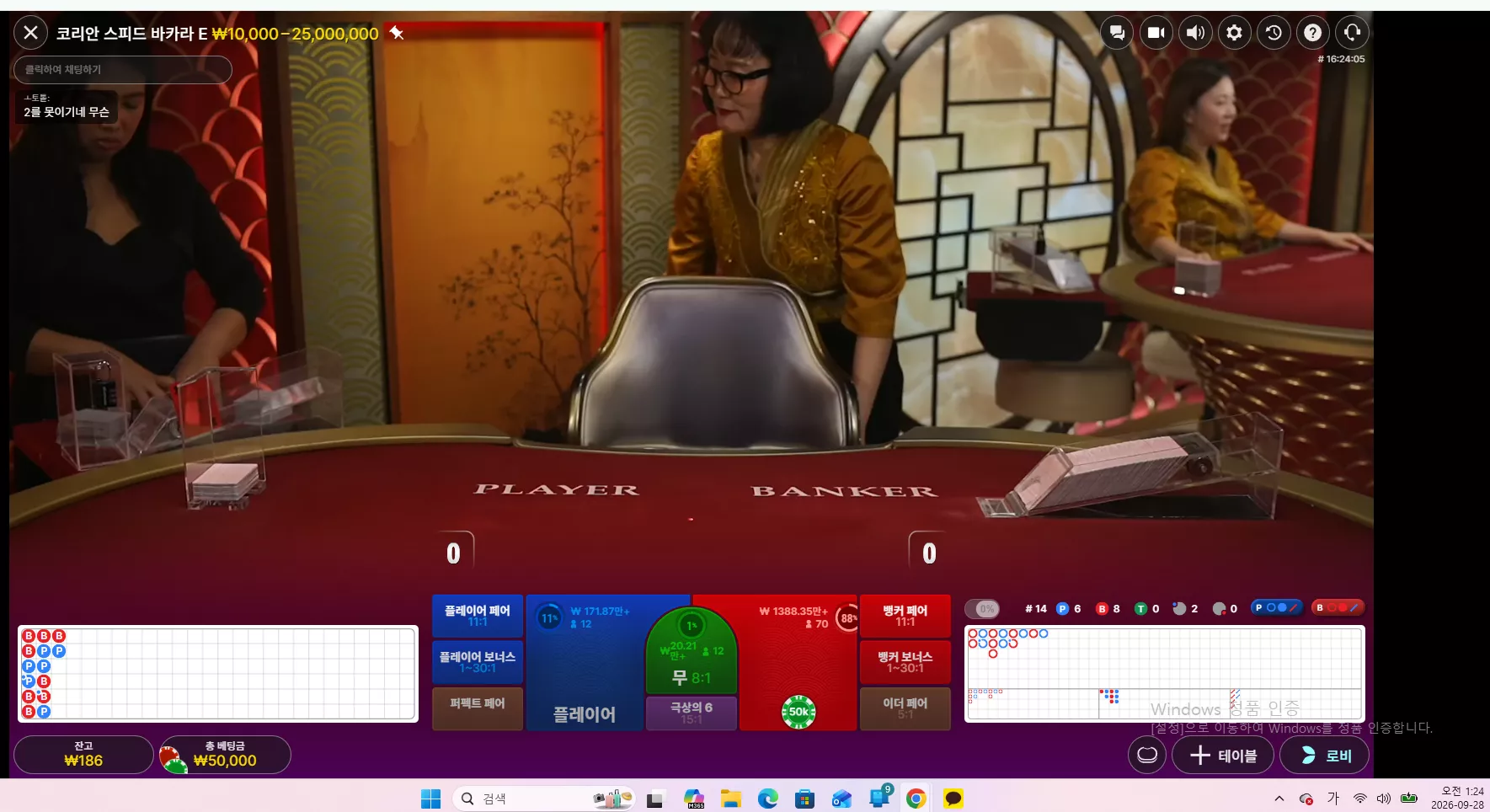Screen dimensions: 1490x812
Task: Go to the 로비 lobby button
Action: point(1324,756)
